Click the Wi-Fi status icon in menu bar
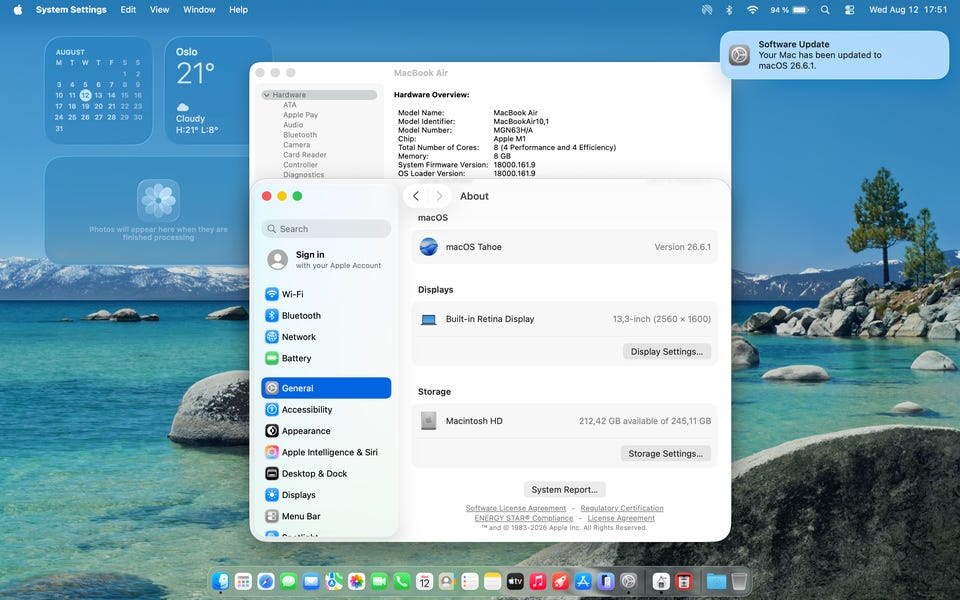 752,10
